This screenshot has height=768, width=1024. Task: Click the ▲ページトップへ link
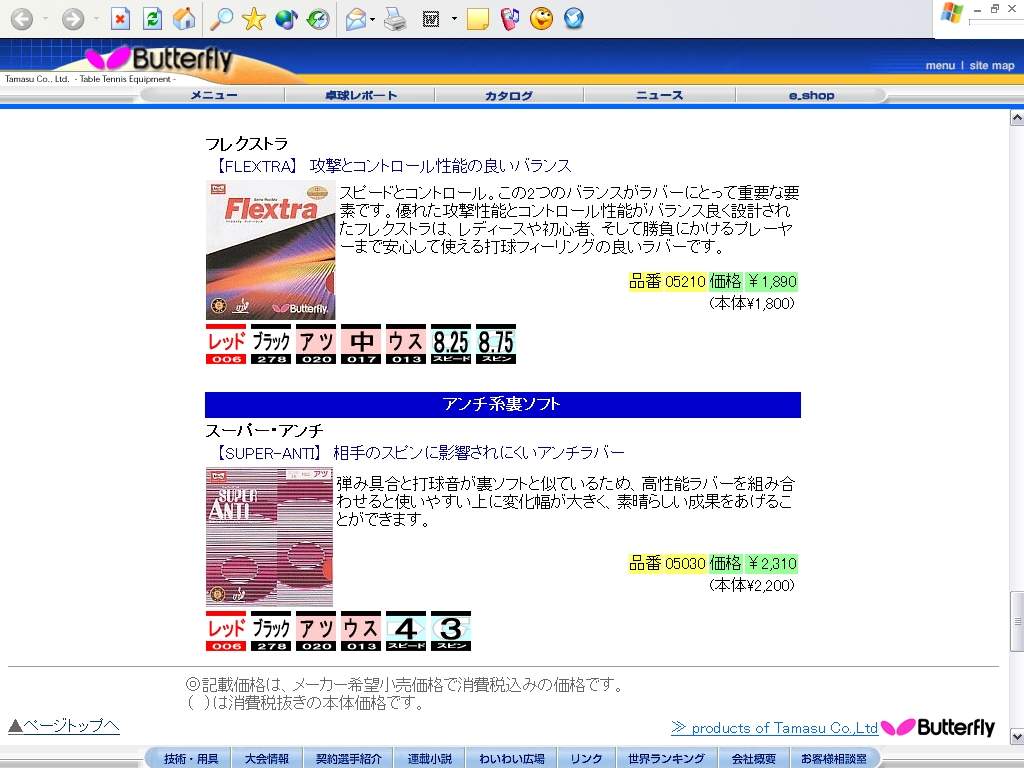(64, 726)
